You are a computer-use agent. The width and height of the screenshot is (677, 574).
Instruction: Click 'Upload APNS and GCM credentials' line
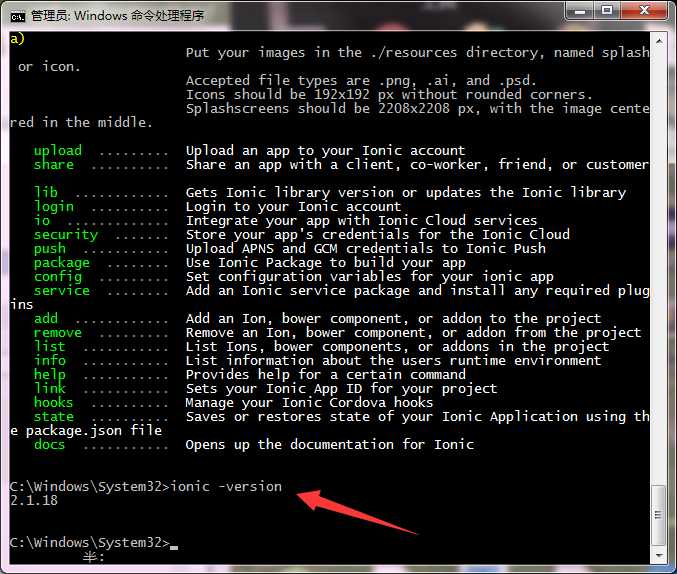366,248
